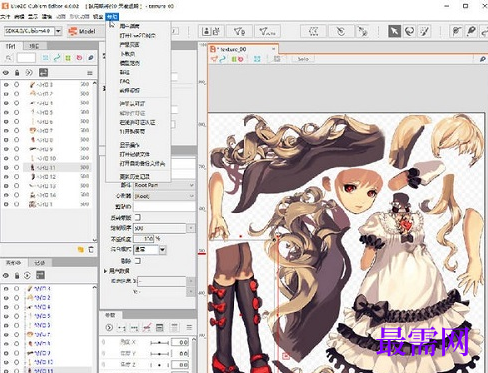Close the texture_00 tab

pyautogui.click(x=273, y=49)
